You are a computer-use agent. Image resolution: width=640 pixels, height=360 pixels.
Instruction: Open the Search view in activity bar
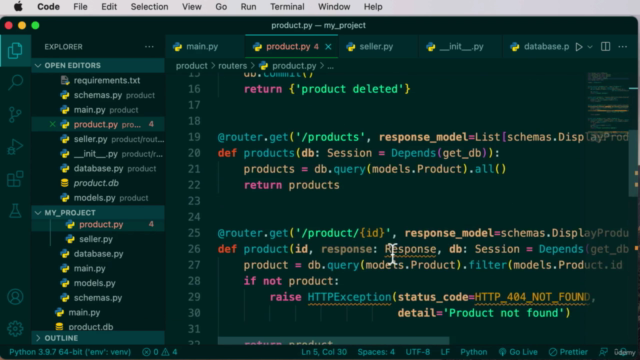tap(15, 82)
